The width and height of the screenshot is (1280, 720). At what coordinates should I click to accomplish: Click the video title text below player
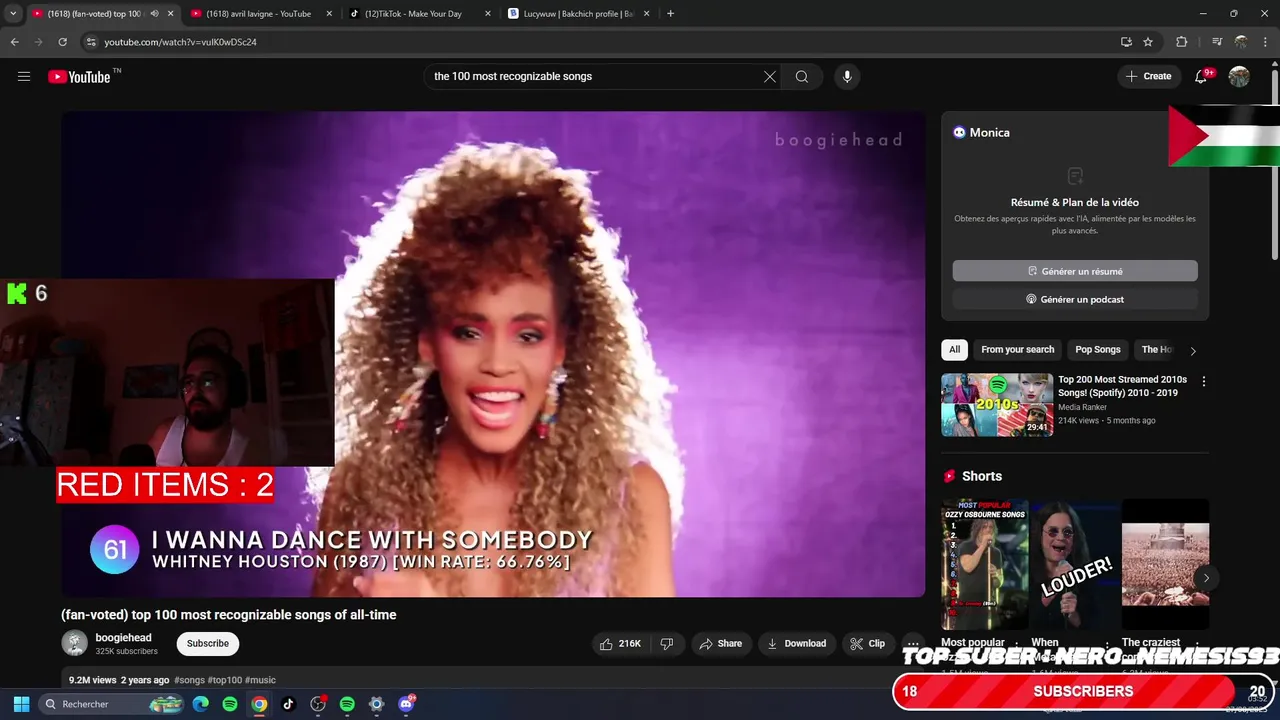[x=229, y=615]
